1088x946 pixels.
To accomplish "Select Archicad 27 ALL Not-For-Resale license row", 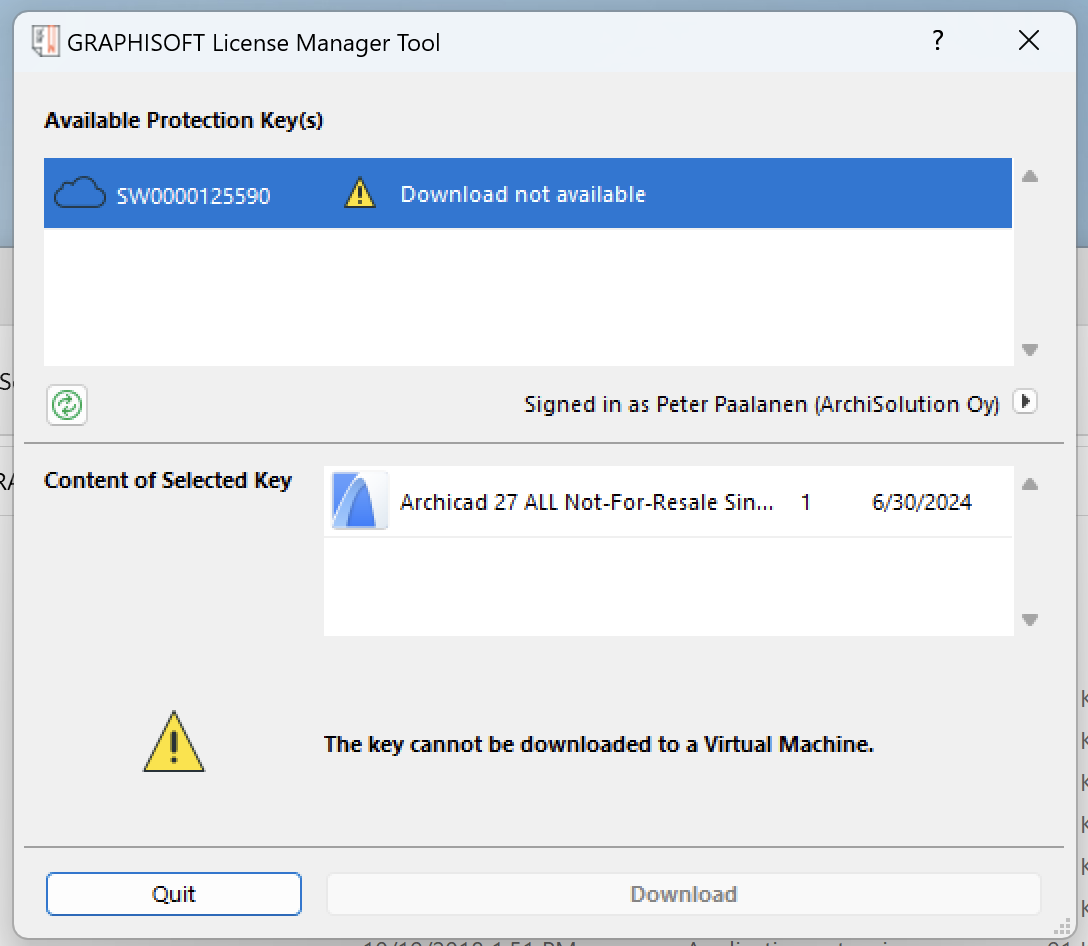I will coord(586,502).
